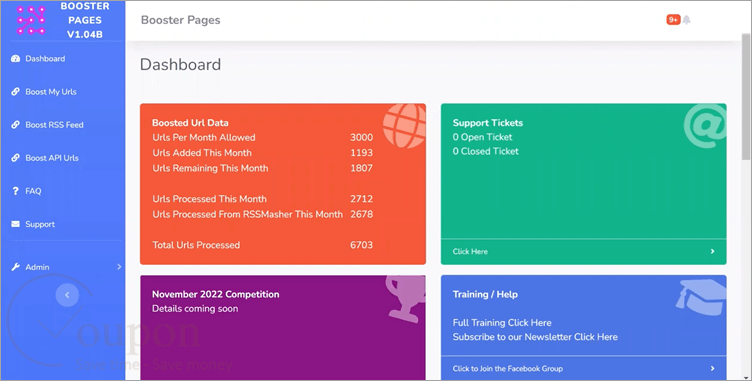Click the Dashboard gauge icon in sidebar
The width and height of the screenshot is (752, 381).
(x=15, y=59)
